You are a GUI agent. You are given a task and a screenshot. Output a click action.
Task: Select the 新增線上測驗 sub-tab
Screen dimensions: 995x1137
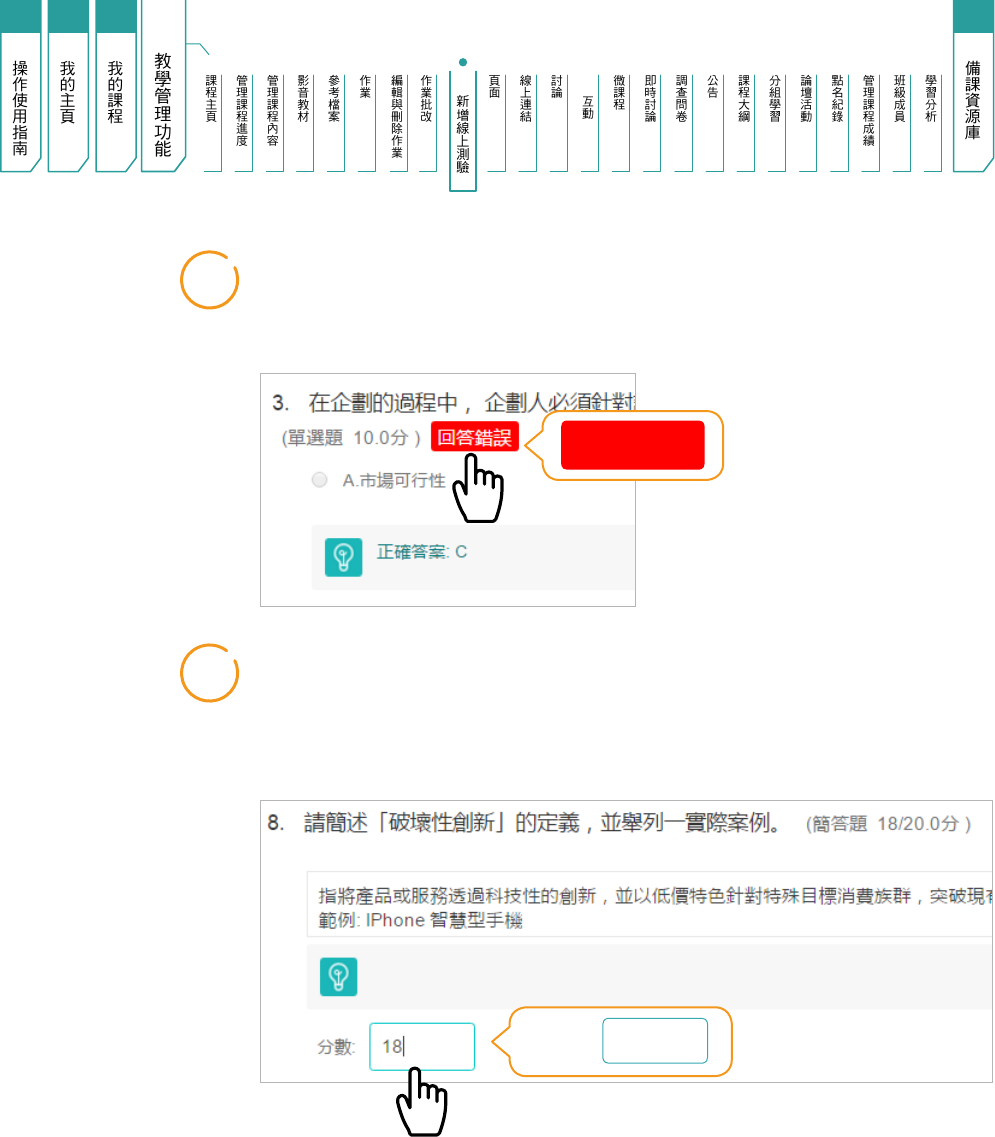(463, 131)
